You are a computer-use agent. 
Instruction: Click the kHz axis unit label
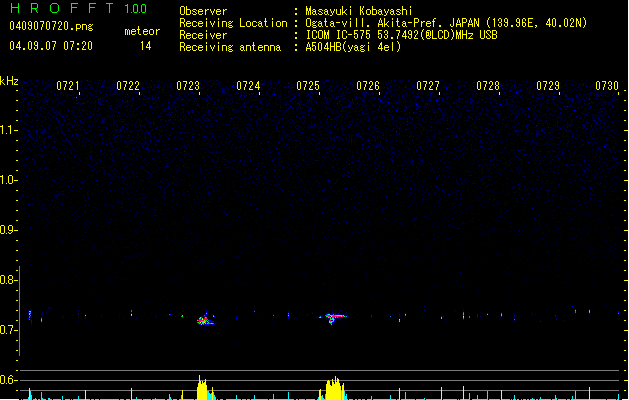coord(9,81)
